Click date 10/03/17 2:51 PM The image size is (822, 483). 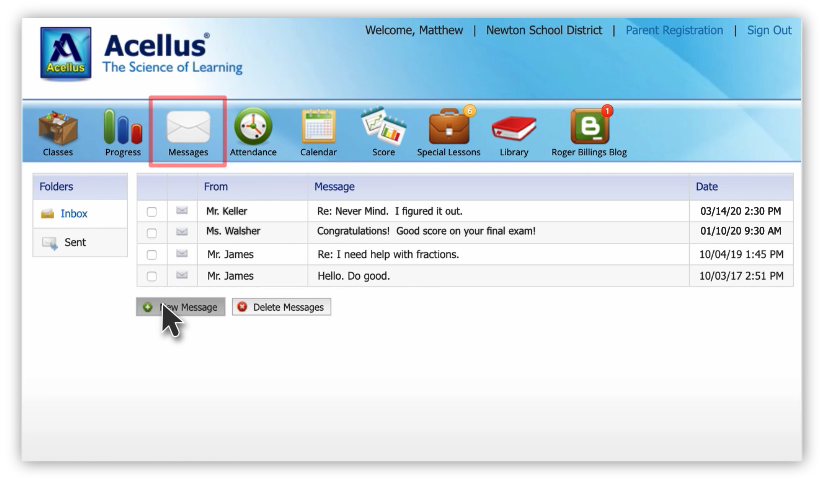pos(741,276)
